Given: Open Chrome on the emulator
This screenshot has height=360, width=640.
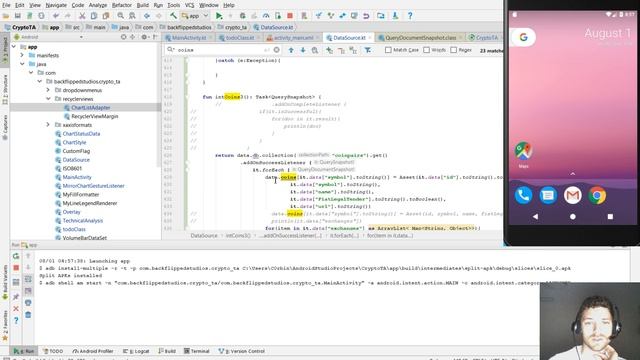Looking at the screenshot, I should click(x=597, y=196).
